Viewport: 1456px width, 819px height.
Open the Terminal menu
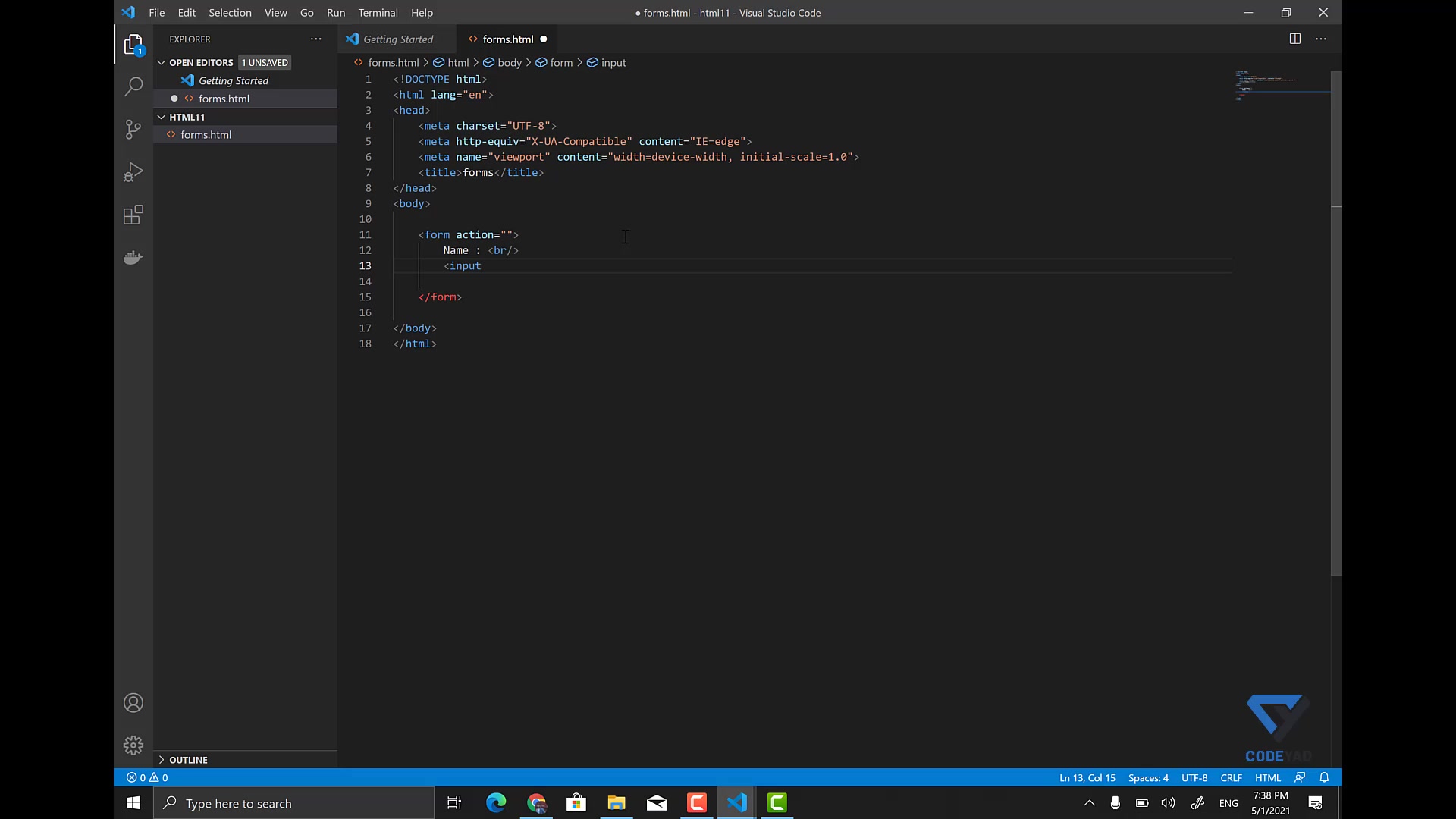click(378, 13)
